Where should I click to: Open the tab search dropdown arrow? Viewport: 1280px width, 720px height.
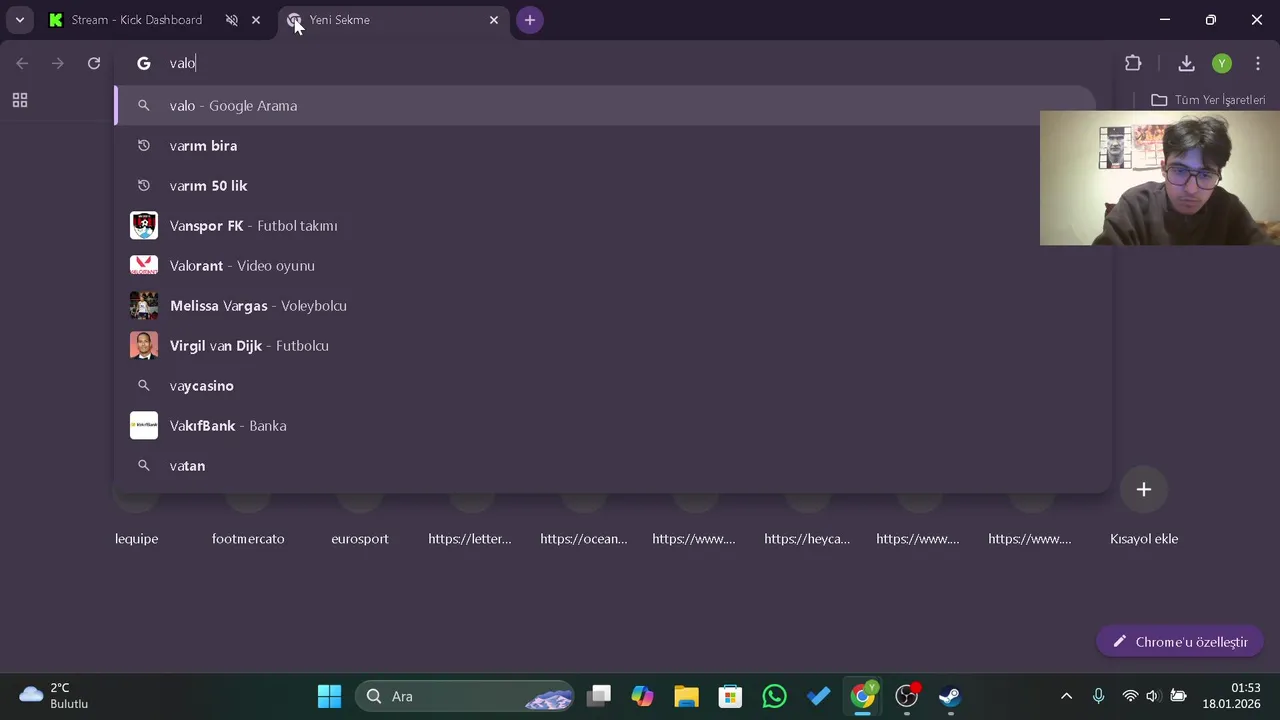[19, 20]
